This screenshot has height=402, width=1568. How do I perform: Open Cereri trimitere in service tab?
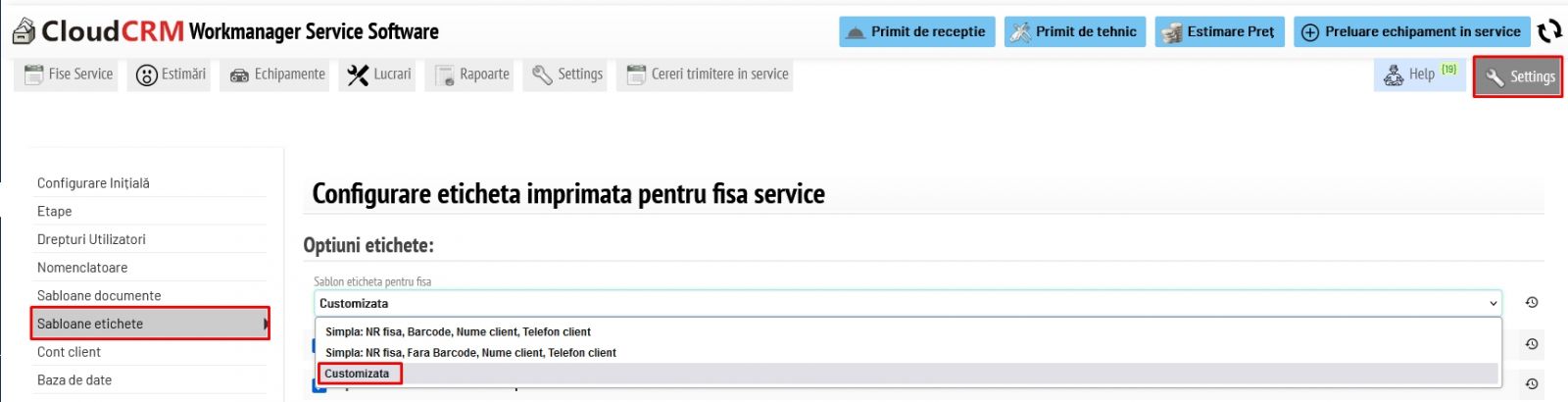706,75
